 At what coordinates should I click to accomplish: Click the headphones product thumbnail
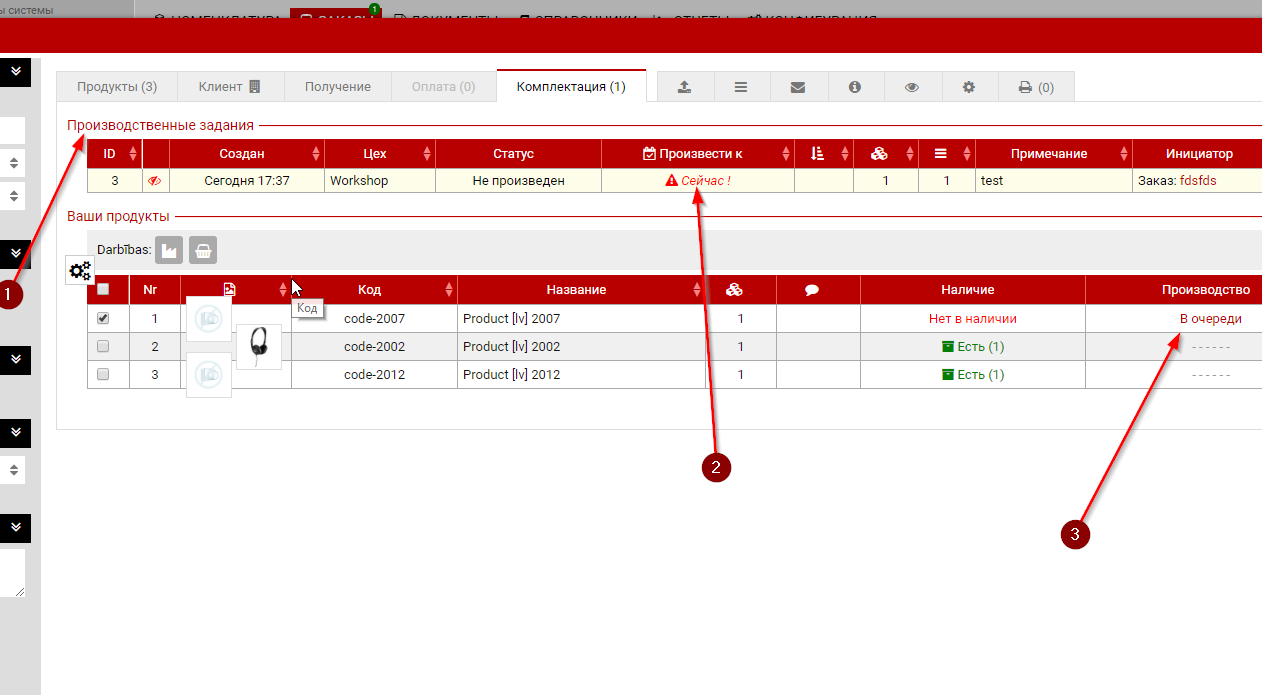259,346
